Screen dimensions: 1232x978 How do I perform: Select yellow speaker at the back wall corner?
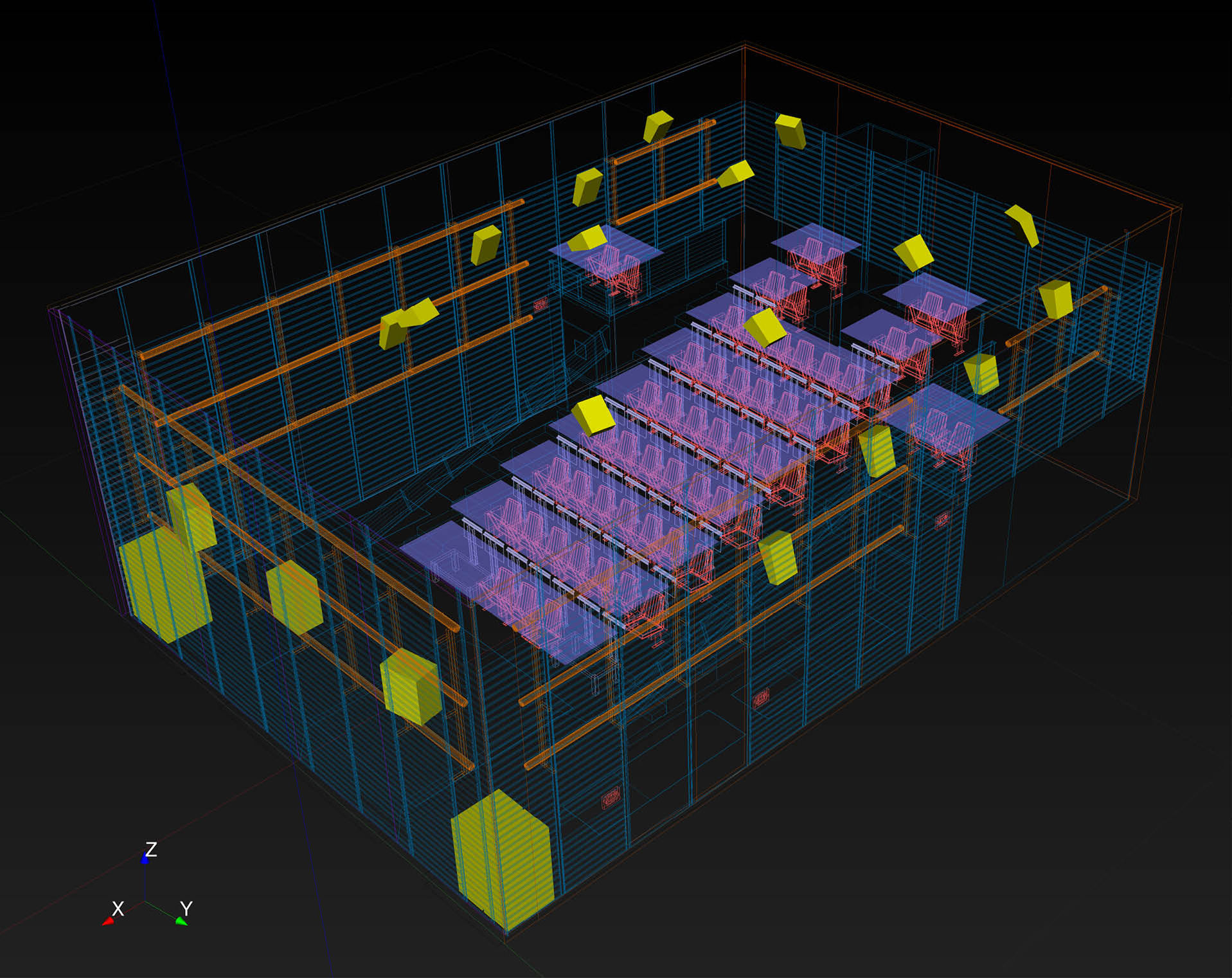[790, 131]
